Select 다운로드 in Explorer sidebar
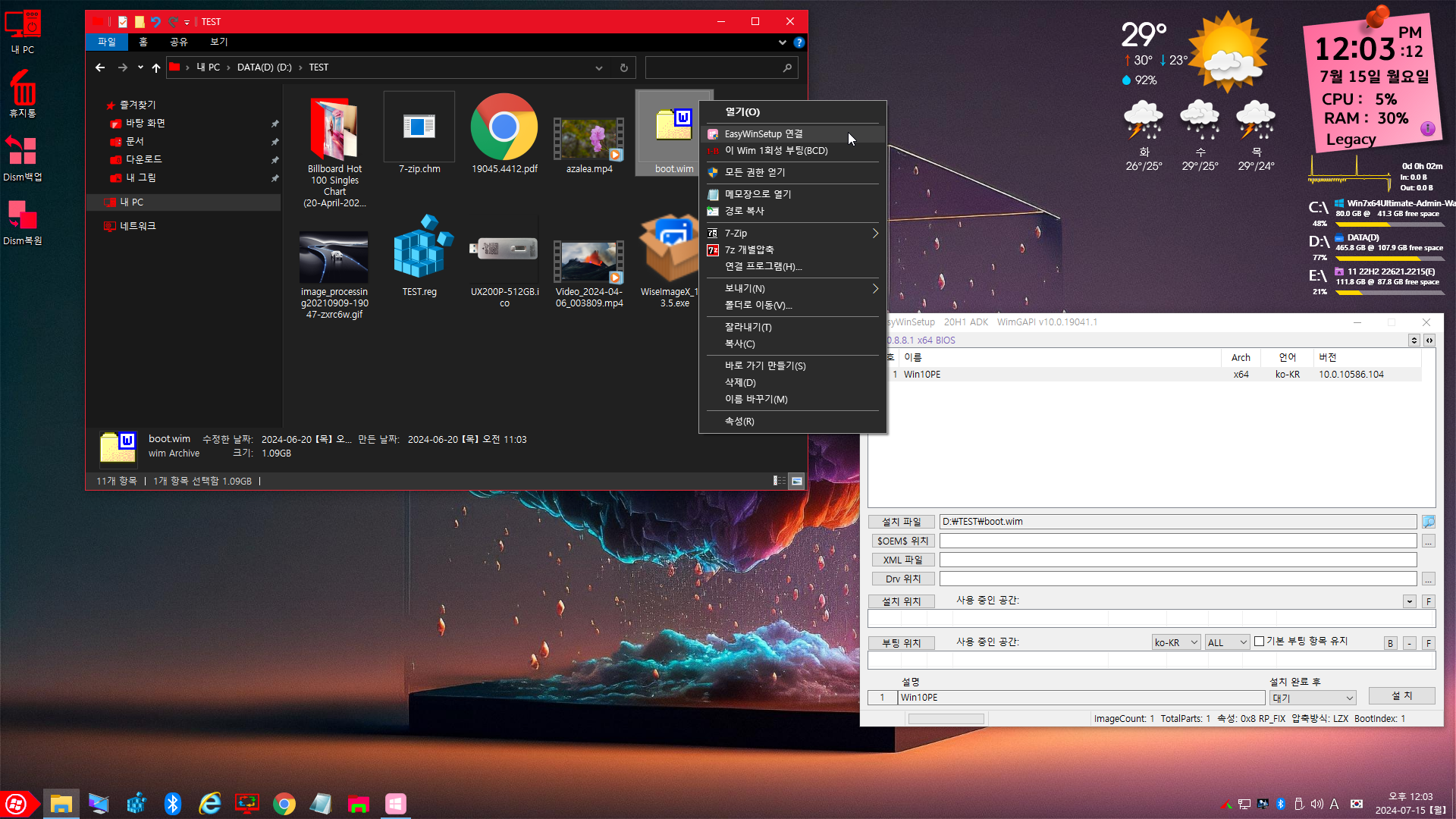 [143, 160]
